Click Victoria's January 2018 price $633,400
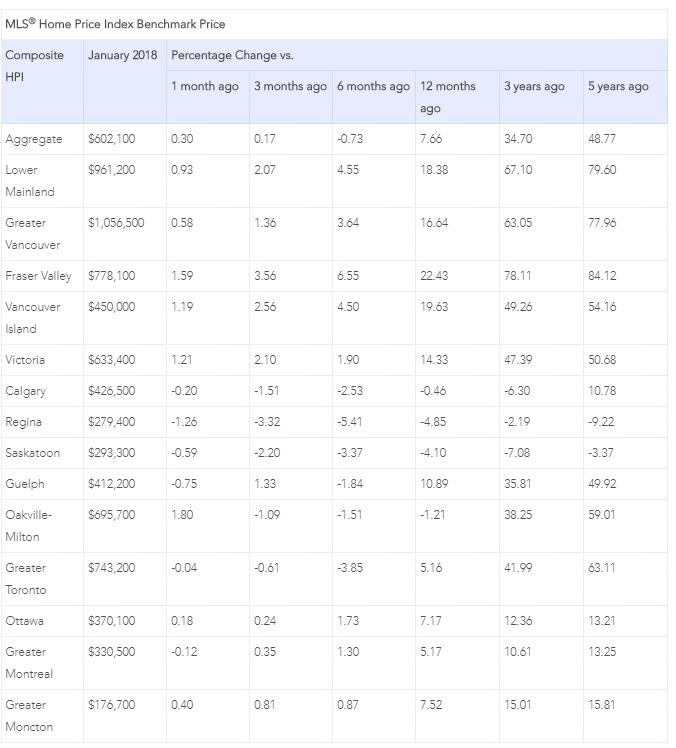The height and width of the screenshot is (748, 676). (x=112, y=360)
